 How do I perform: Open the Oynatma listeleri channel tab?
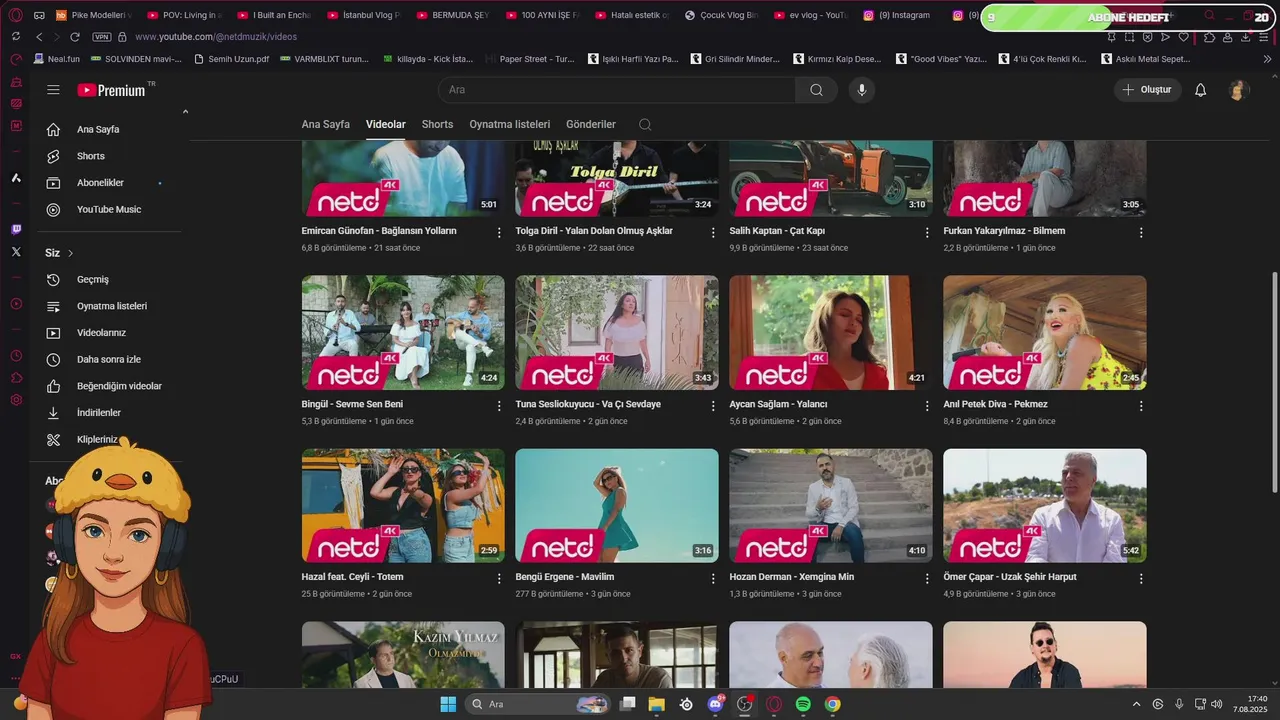click(510, 125)
